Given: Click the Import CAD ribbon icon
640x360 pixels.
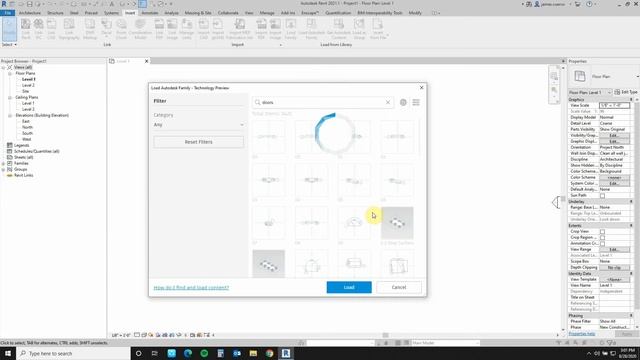Looking at the screenshot, I should [x=204, y=29].
